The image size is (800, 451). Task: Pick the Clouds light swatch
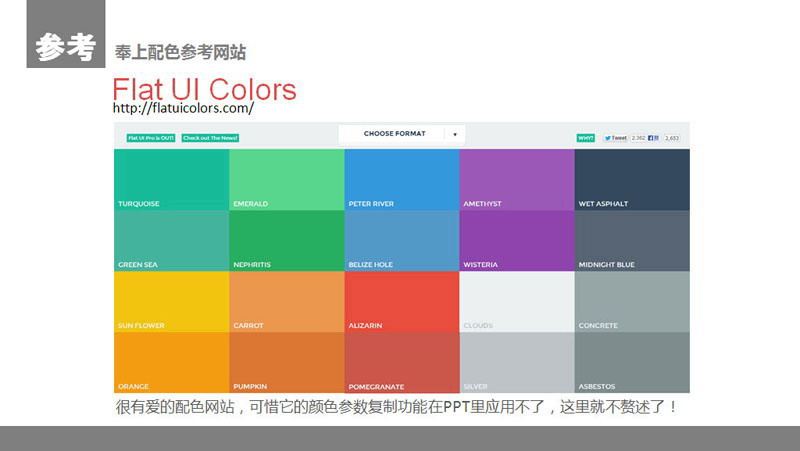point(516,300)
